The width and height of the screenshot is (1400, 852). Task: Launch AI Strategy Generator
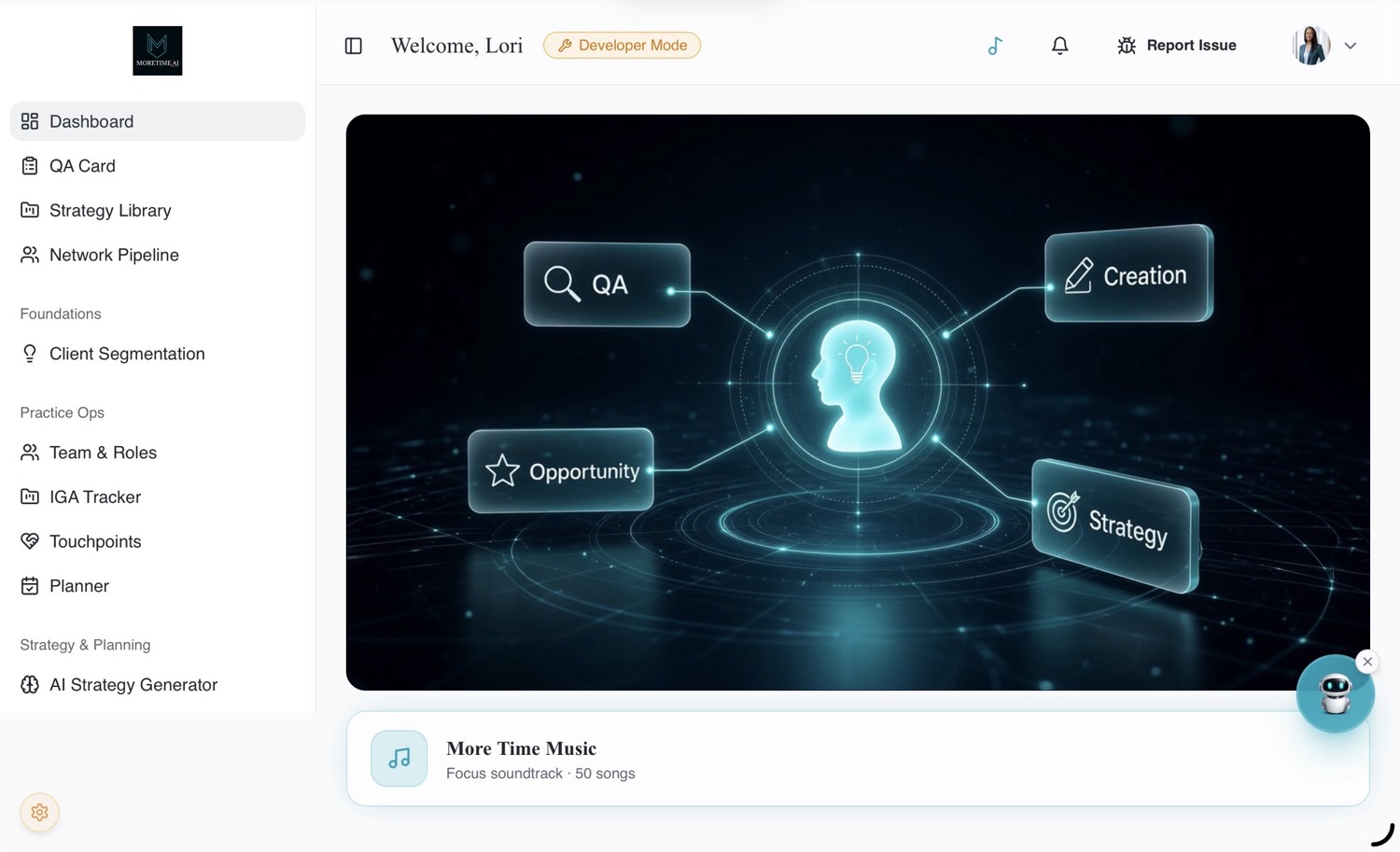tap(158, 685)
